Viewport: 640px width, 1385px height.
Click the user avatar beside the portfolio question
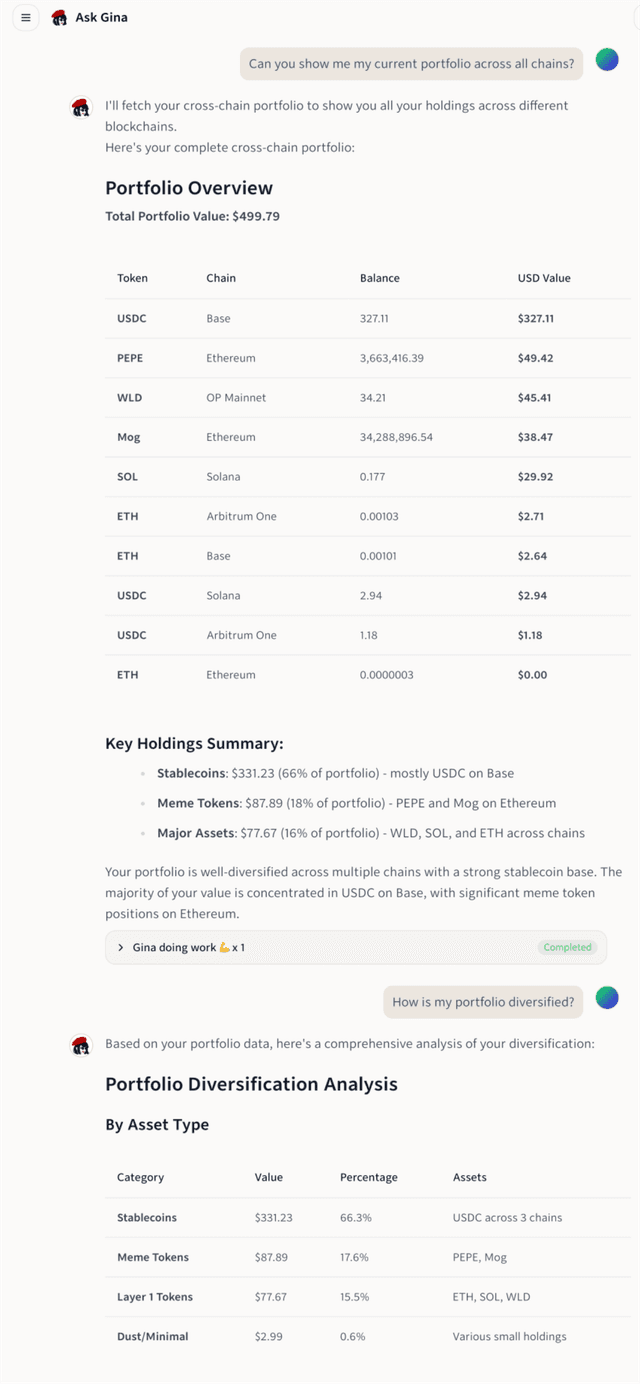[x=607, y=60]
